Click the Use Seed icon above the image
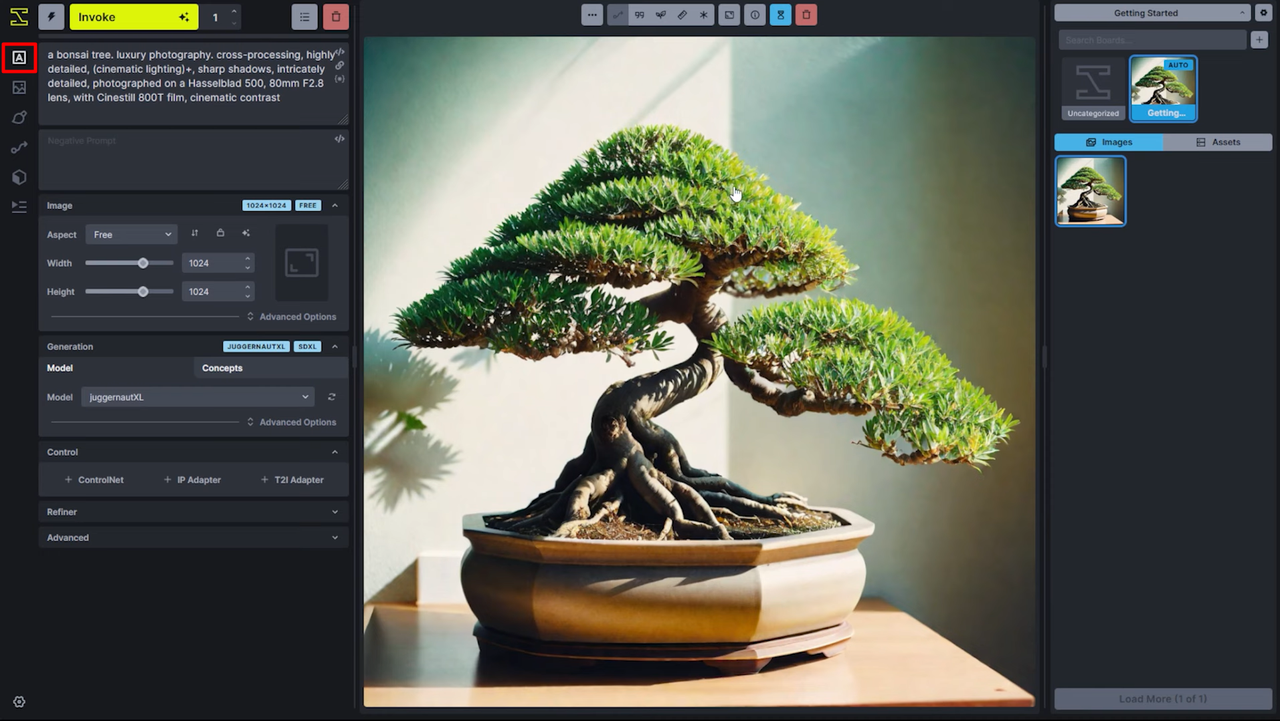 click(661, 15)
